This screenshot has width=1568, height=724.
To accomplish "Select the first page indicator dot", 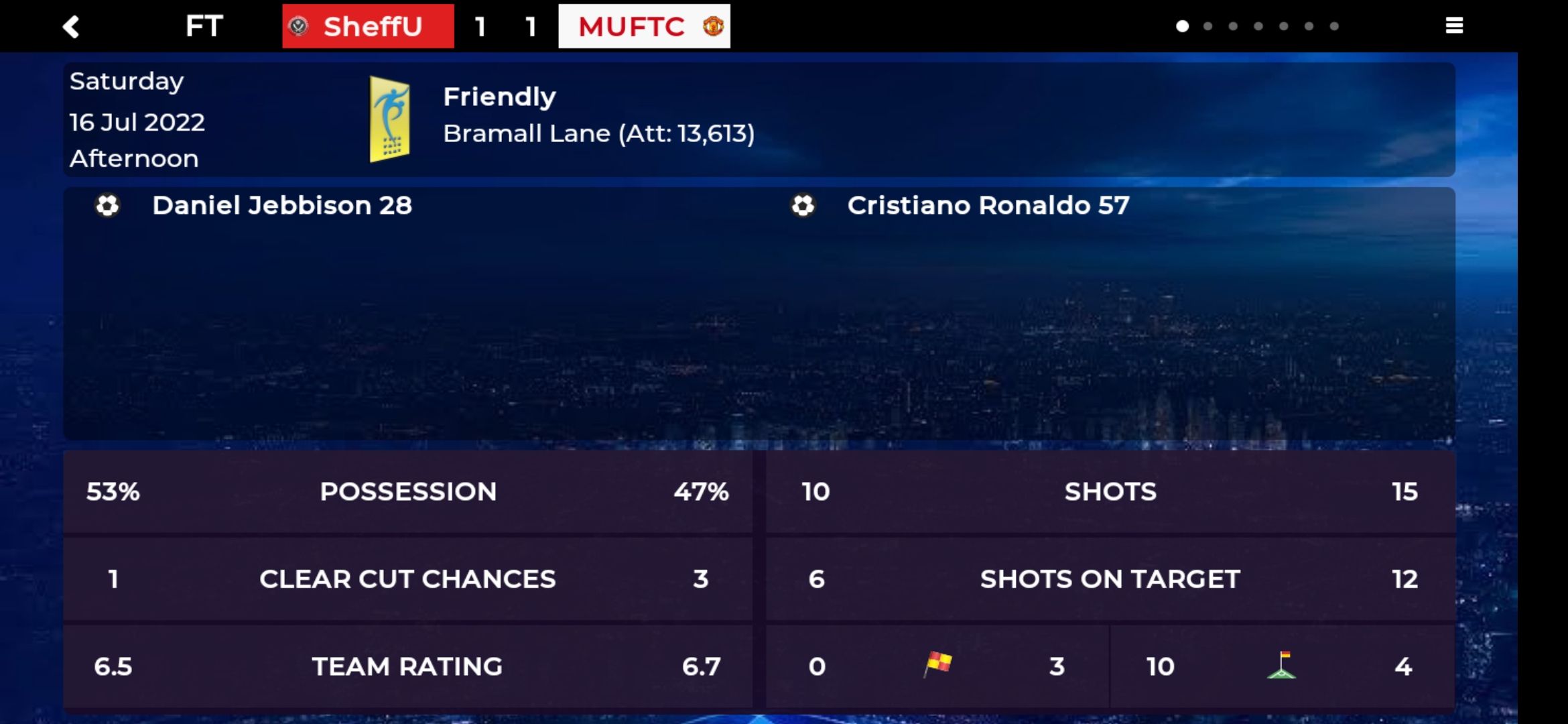I will pyautogui.click(x=1183, y=26).
